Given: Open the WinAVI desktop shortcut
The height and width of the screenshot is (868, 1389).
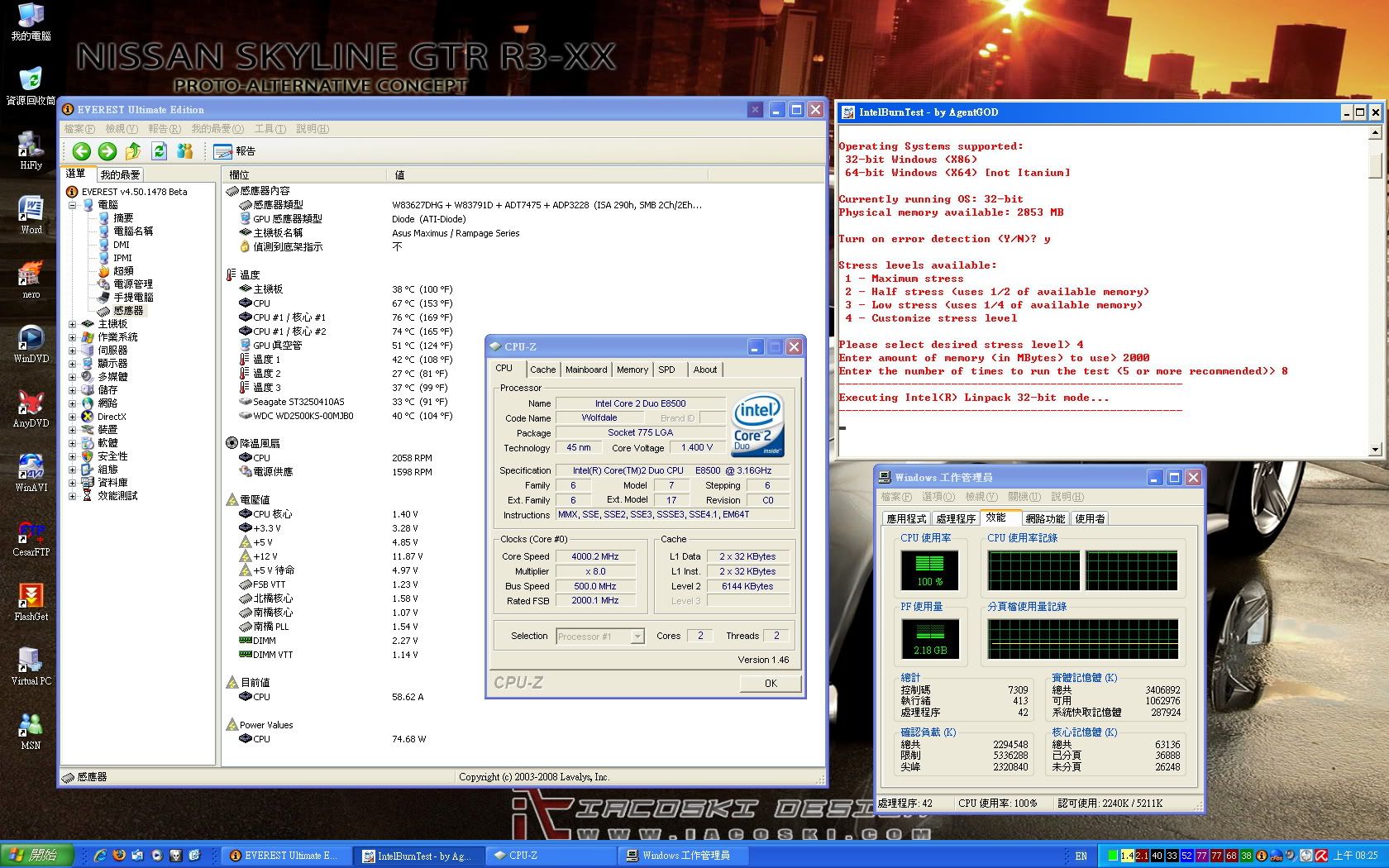Looking at the screenshot, I should pos(31,473).
